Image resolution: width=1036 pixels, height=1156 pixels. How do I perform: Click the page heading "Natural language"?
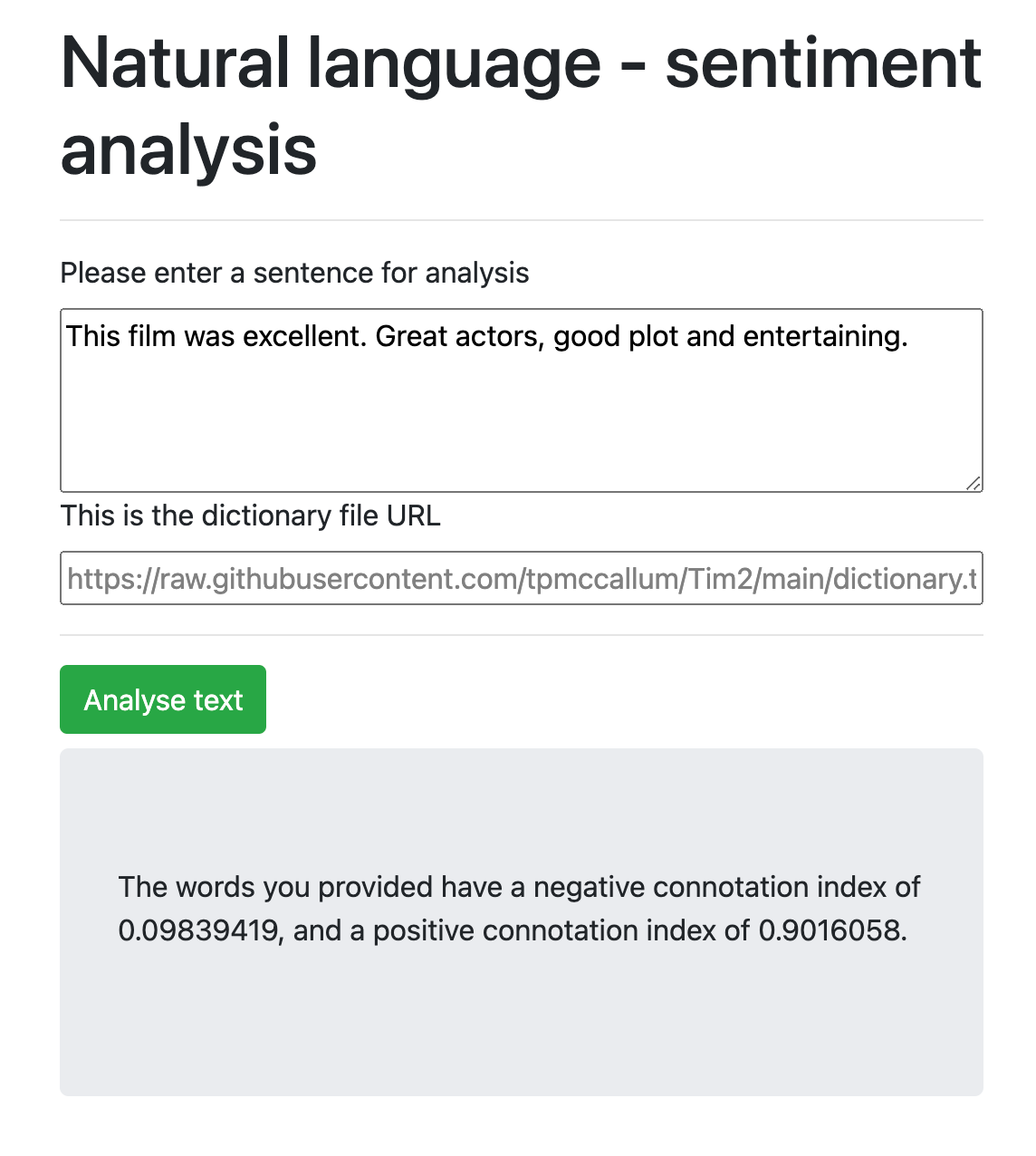click(x=331, y=63)
